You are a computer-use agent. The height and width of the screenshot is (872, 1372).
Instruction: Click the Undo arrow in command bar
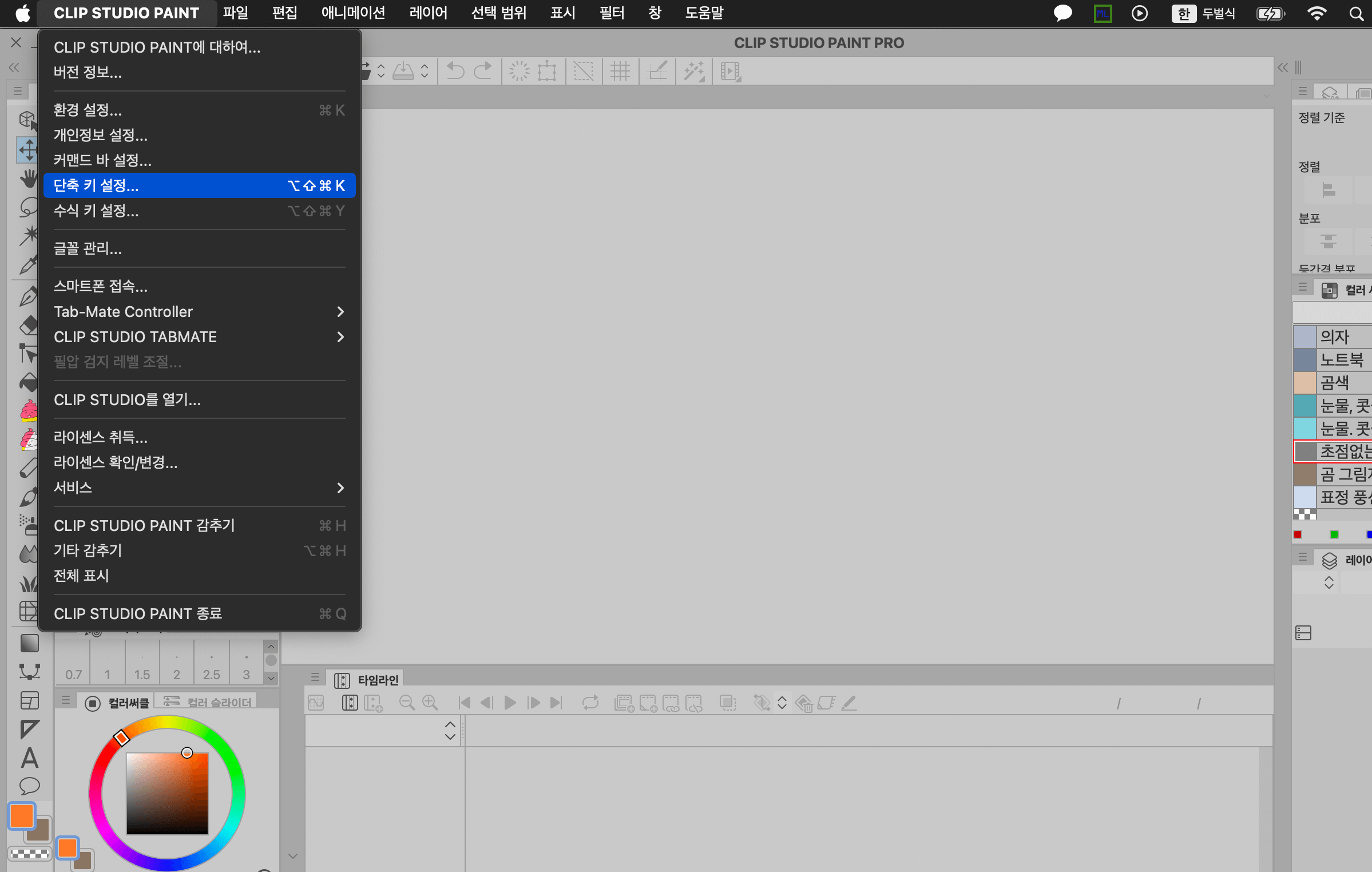coord(455,71)
